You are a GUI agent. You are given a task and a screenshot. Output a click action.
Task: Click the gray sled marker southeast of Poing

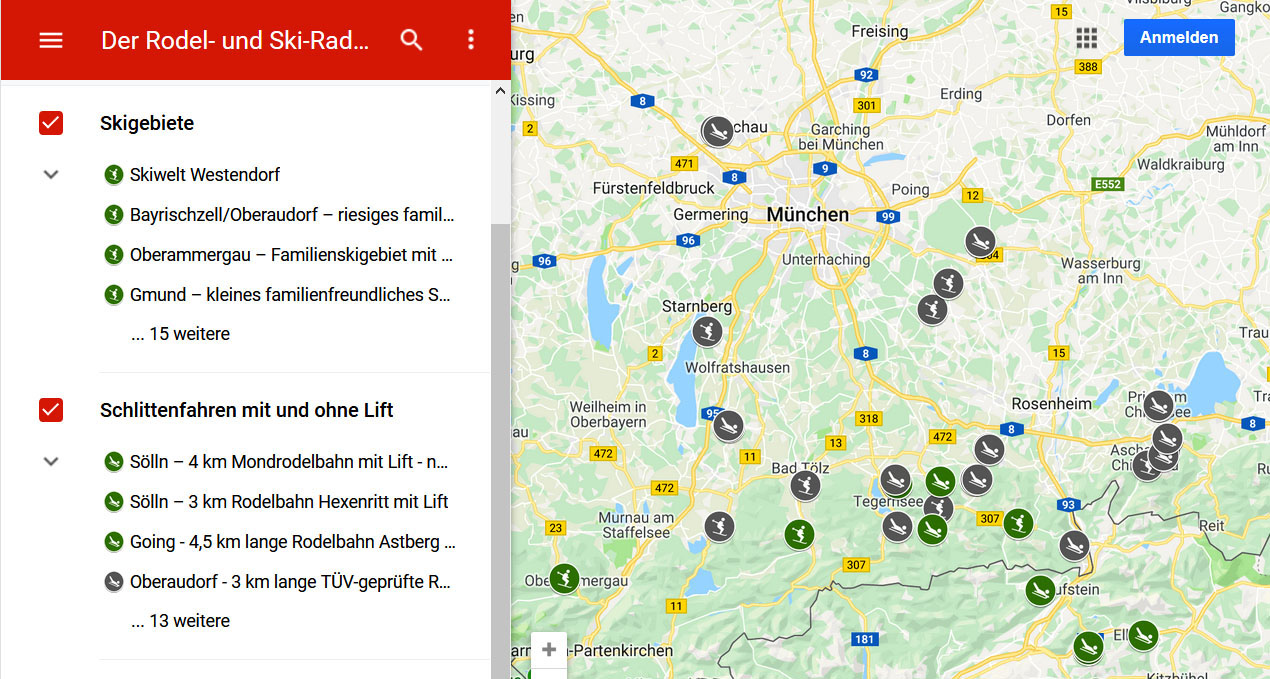tap(980, 242)
